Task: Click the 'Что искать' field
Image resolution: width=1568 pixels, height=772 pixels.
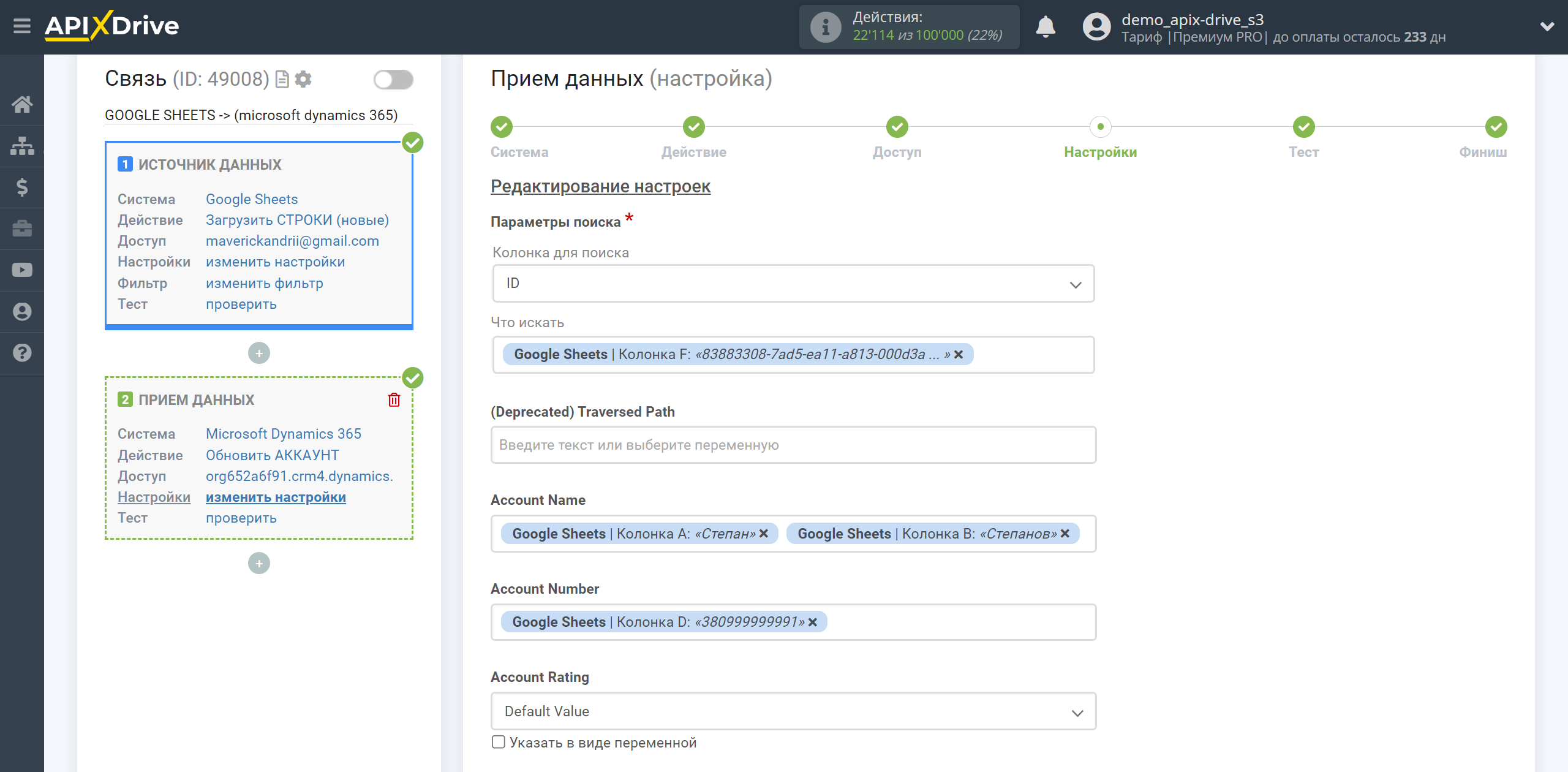Action: 793,355
